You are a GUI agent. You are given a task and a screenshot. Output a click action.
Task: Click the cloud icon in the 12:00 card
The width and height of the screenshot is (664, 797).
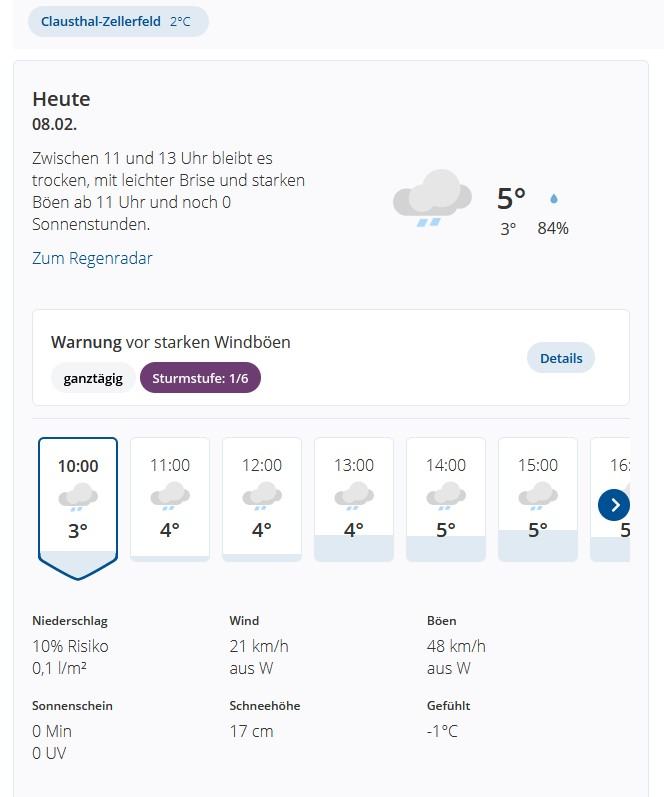pyautogui.click(x=262, y=496)
